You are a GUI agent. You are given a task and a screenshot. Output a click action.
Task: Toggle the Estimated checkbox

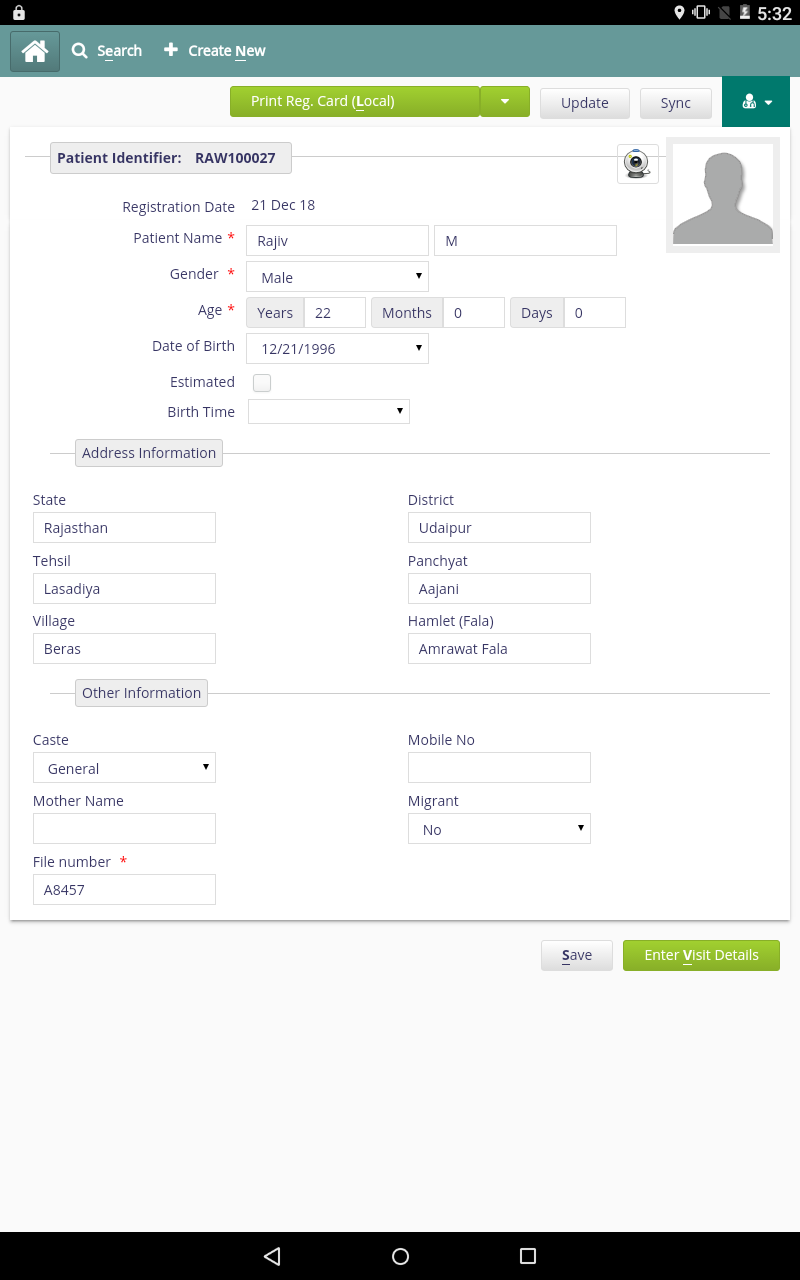[x=262, y=382]
